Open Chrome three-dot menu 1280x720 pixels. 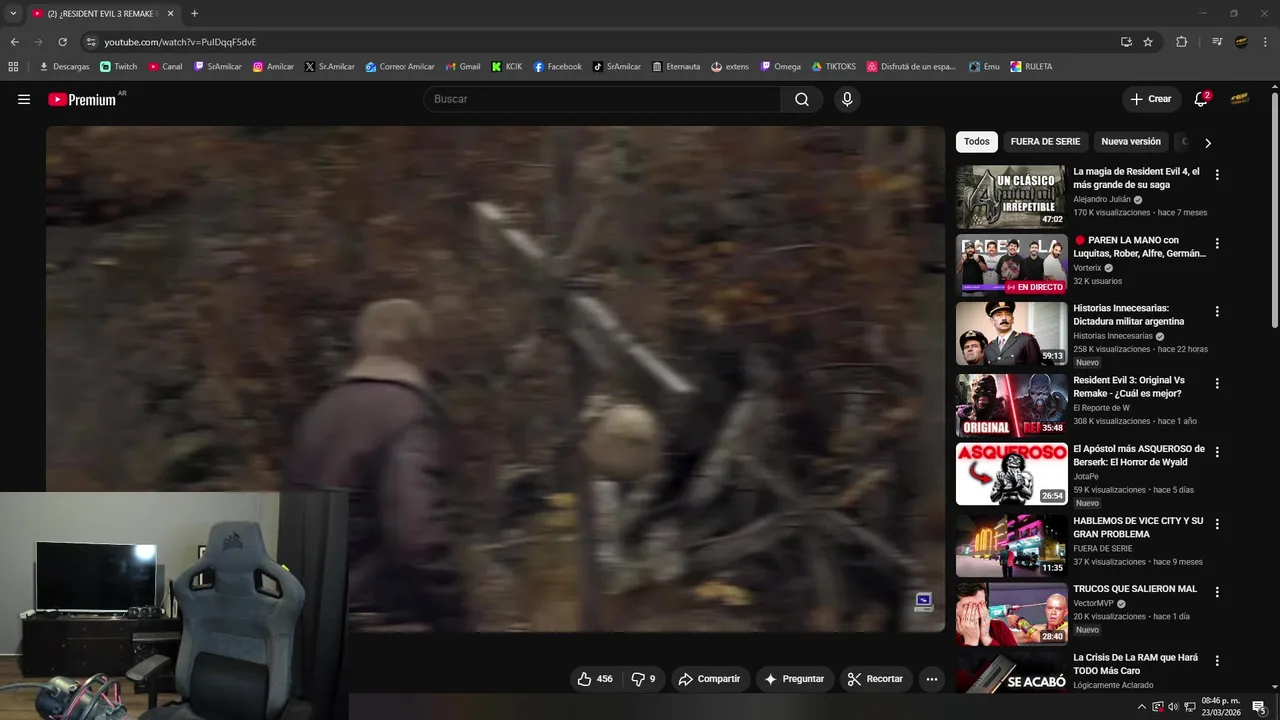(x=1266, y=42)
